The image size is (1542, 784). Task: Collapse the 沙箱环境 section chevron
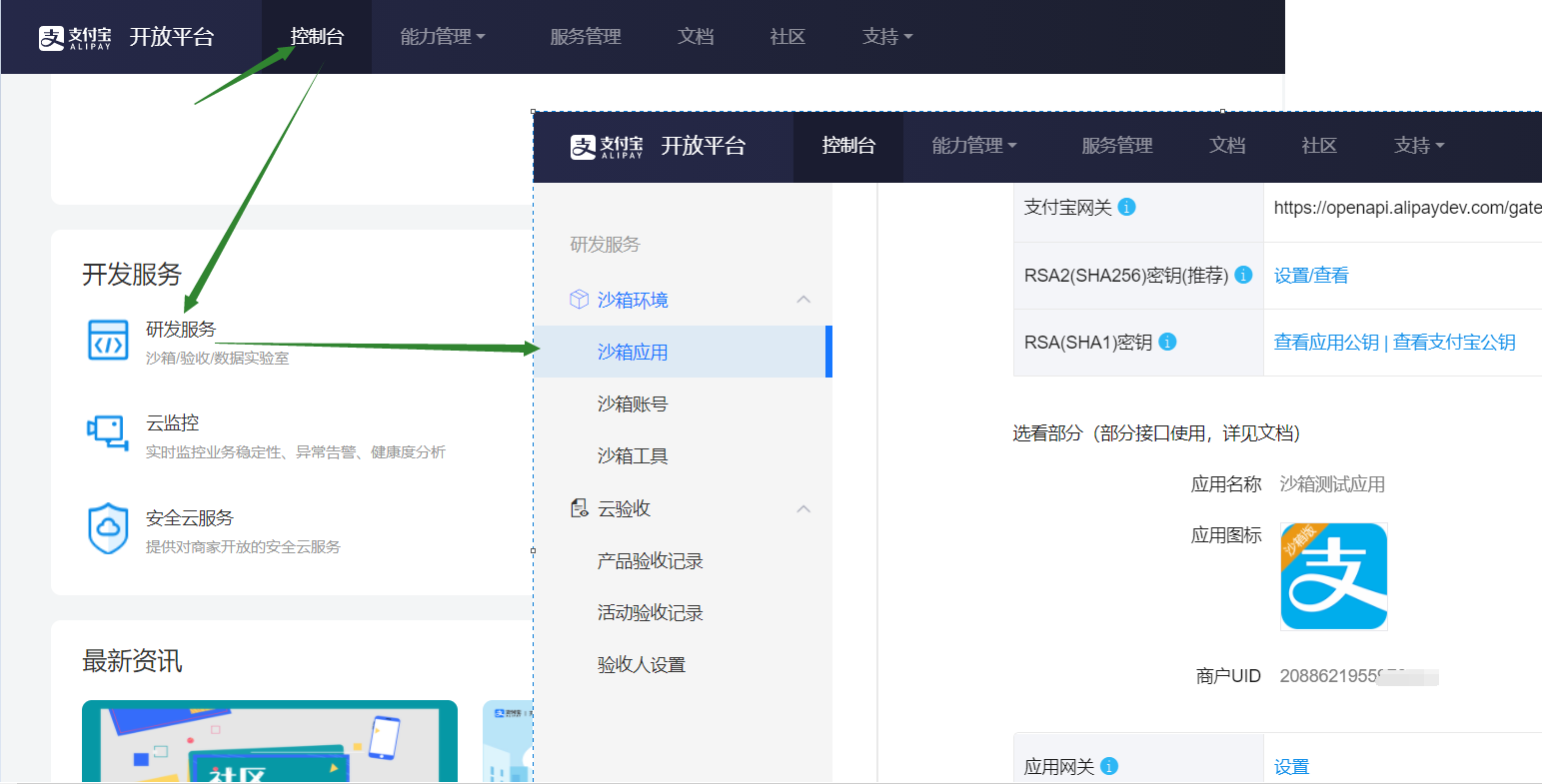[x=803, y=300]
